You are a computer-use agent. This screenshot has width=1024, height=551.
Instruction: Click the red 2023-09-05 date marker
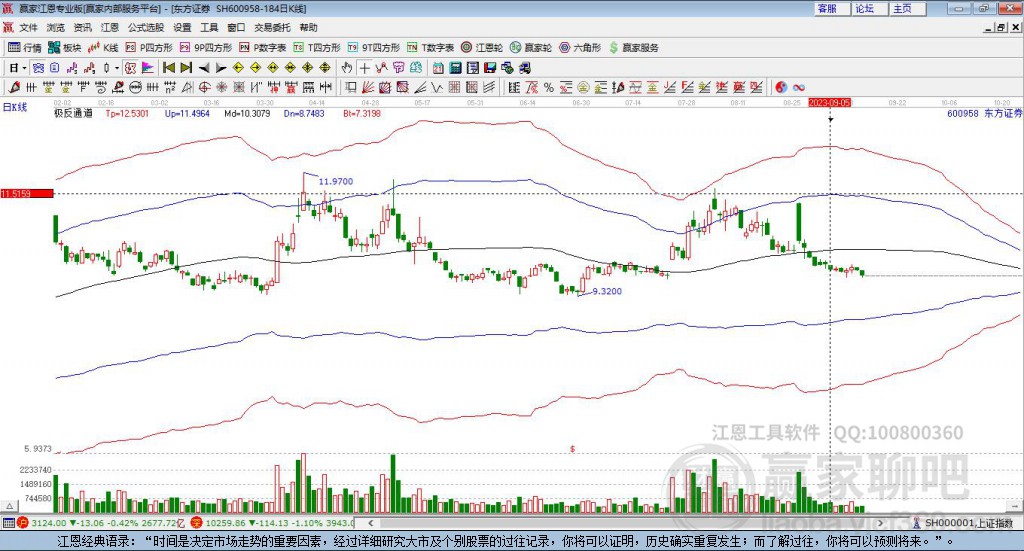[x=829, y=103]
